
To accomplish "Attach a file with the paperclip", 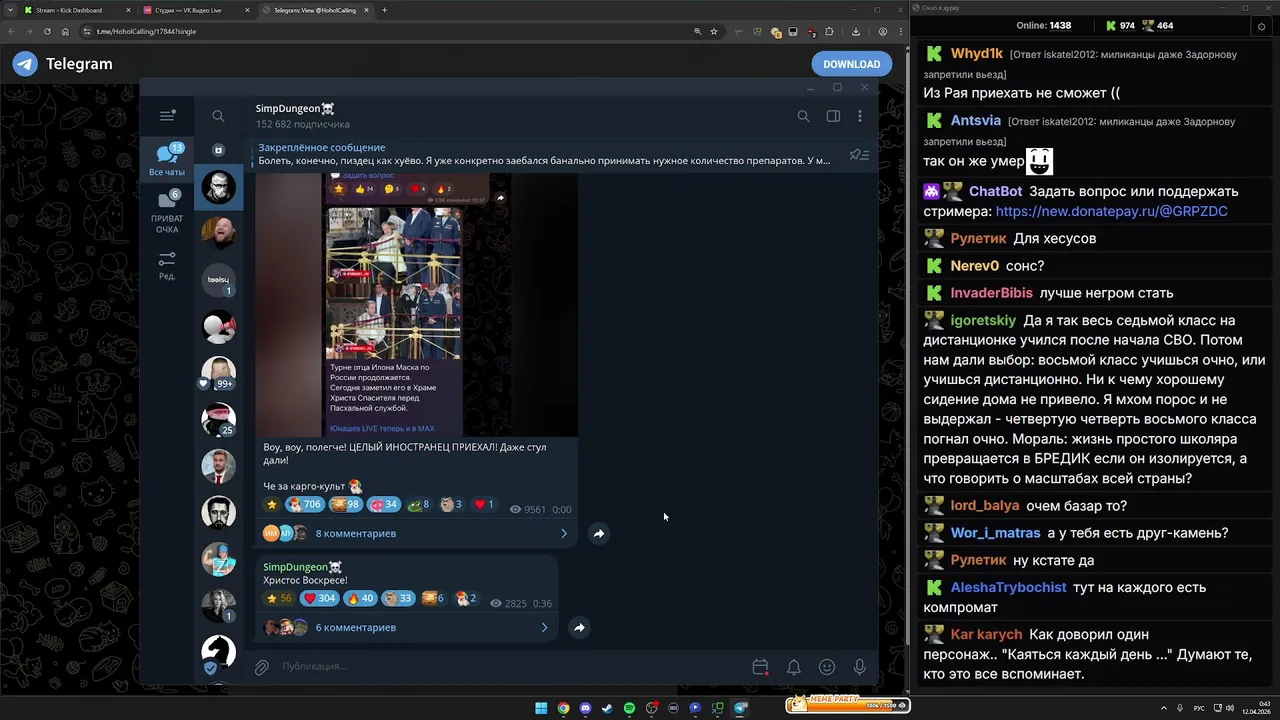I will [262, 667].
